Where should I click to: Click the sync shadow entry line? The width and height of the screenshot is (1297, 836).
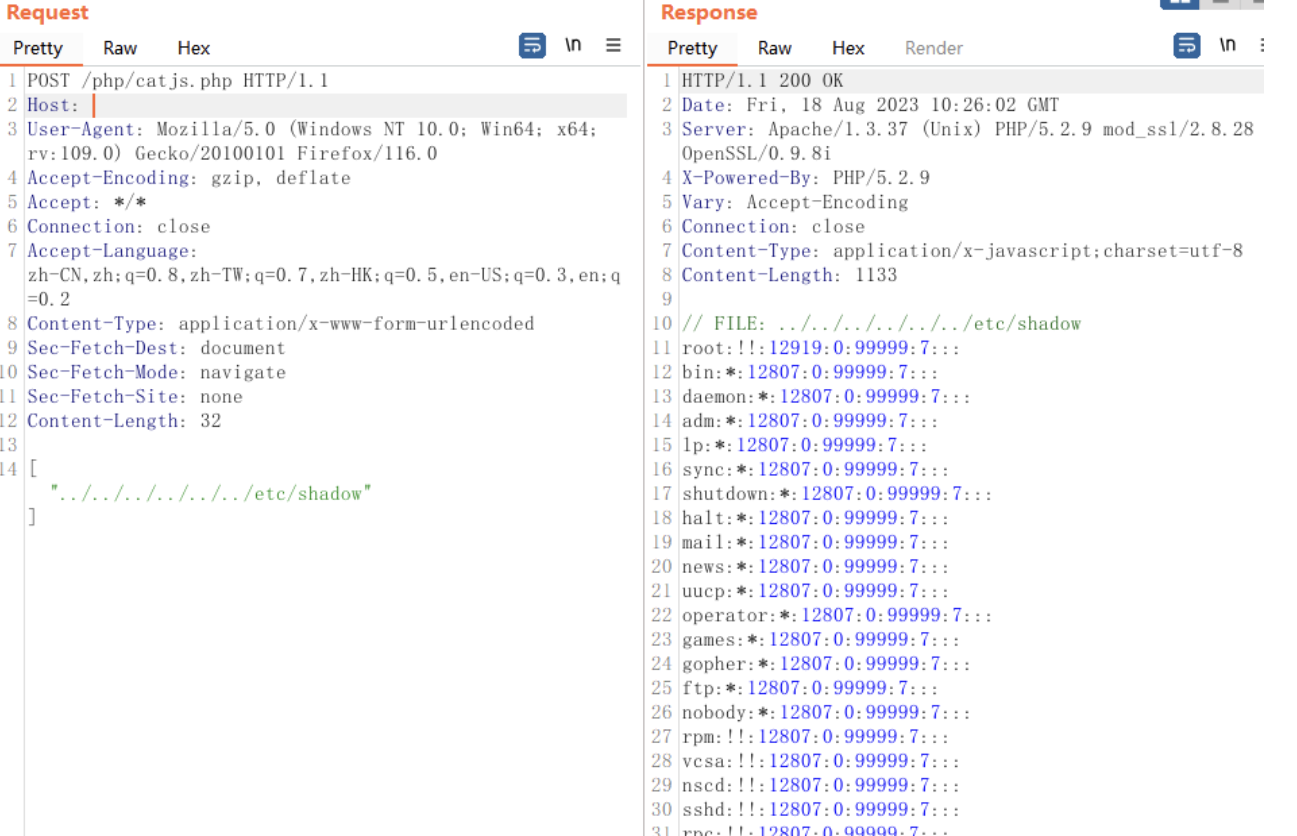(x=816, y=469)
